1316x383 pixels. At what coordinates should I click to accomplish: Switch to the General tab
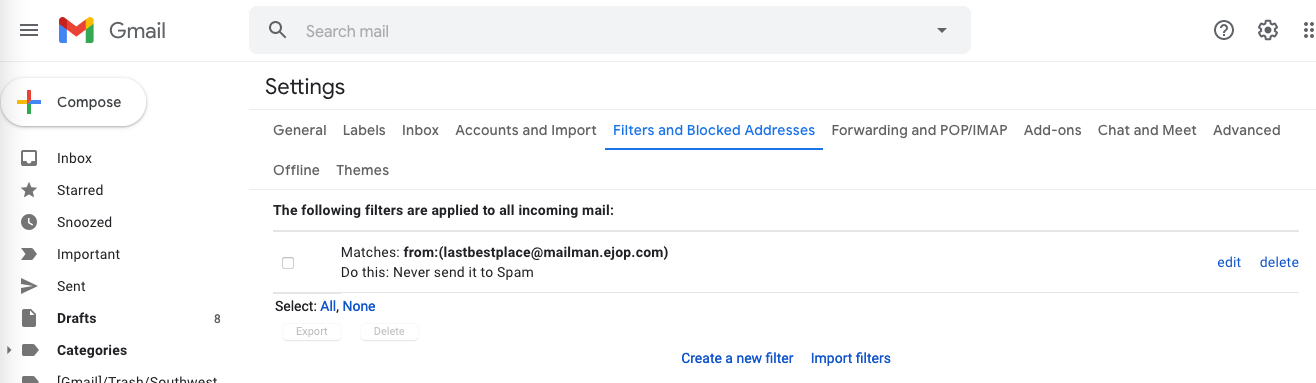click(x=300, y=130)
